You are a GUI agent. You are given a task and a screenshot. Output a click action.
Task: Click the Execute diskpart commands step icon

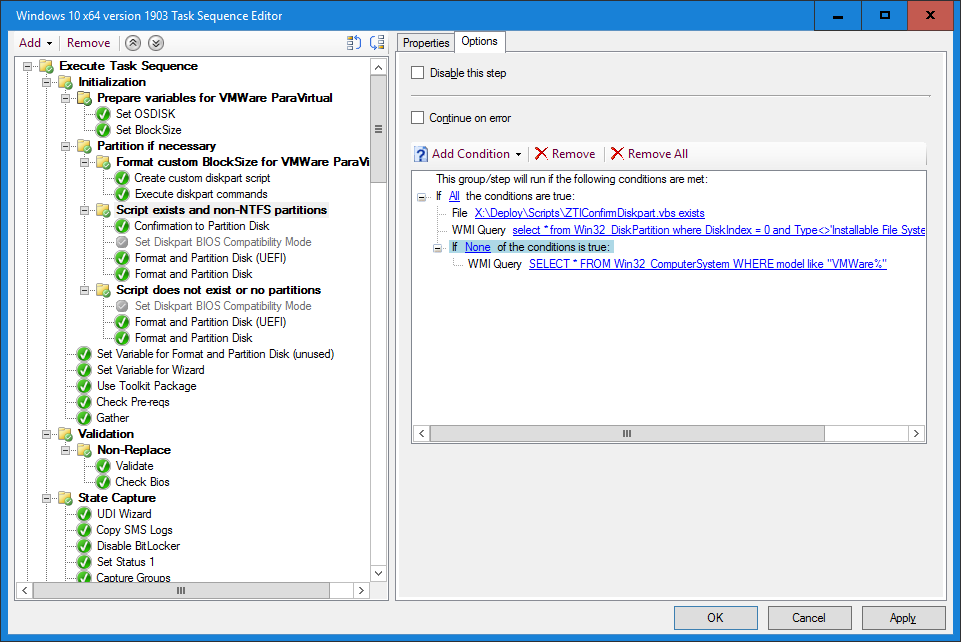point(123,194)
